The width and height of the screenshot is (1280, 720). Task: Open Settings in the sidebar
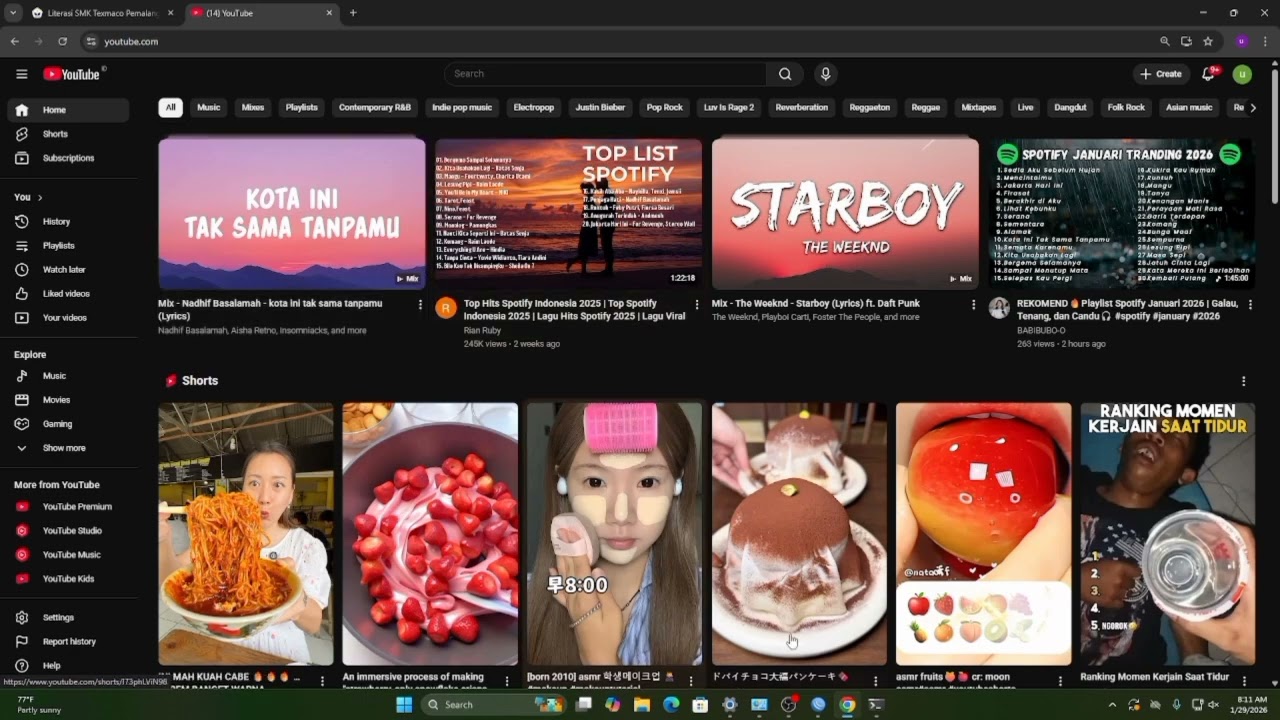click(x=68, y=618)
